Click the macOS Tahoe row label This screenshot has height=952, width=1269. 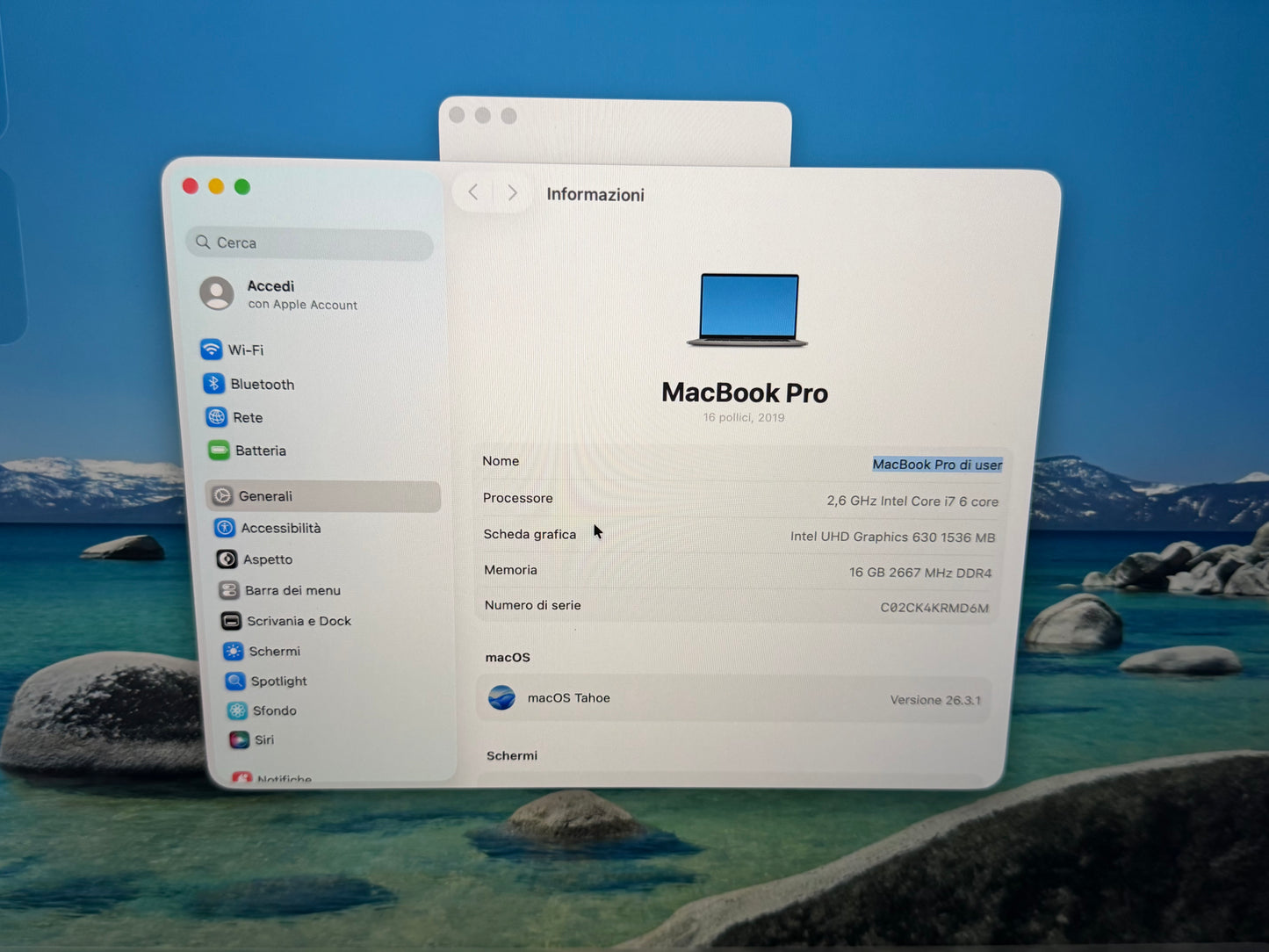[x=568, y=698]
